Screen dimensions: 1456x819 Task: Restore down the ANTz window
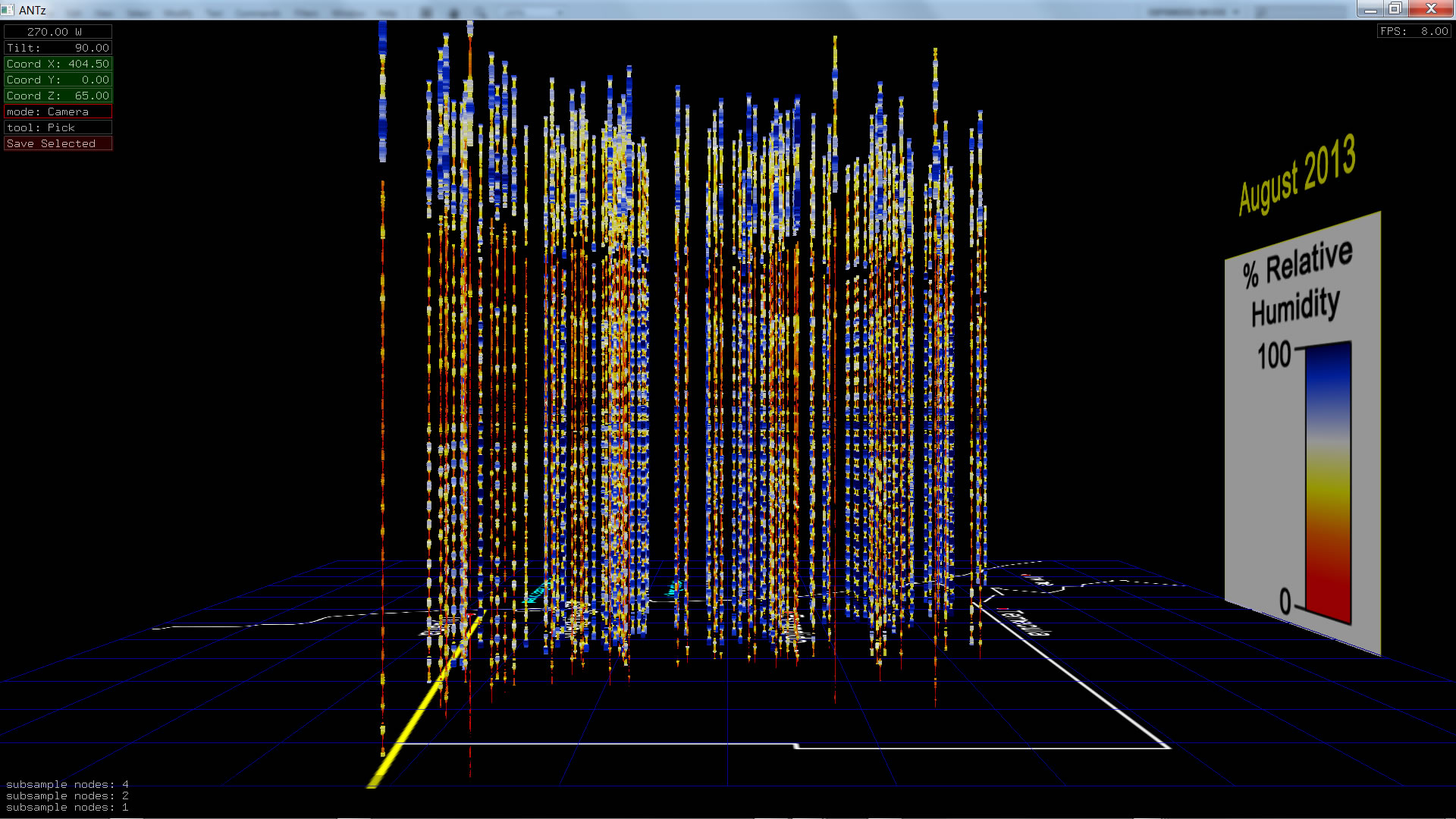point(1395,9)
